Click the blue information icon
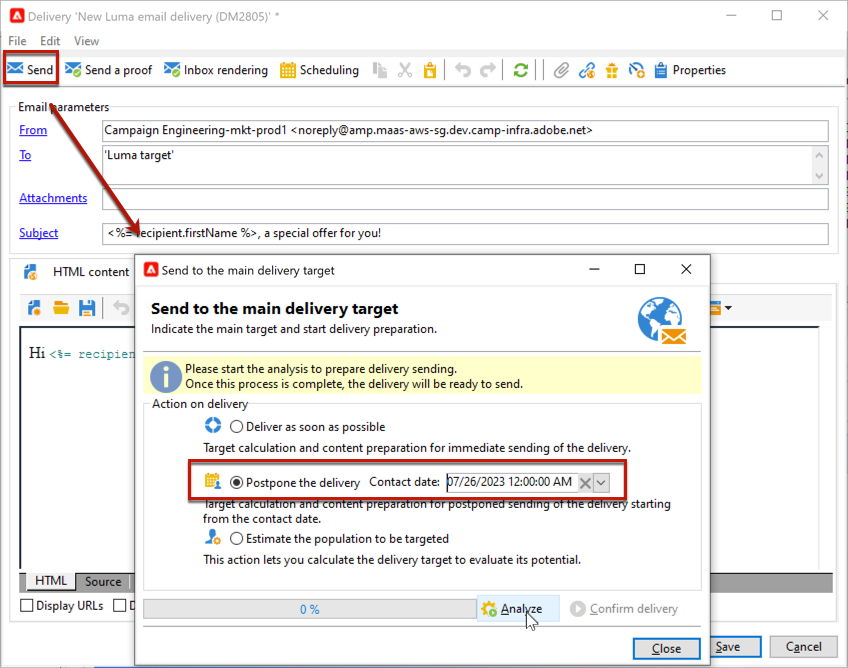Screen dimensions: 848x668 (x=165, y=376)
